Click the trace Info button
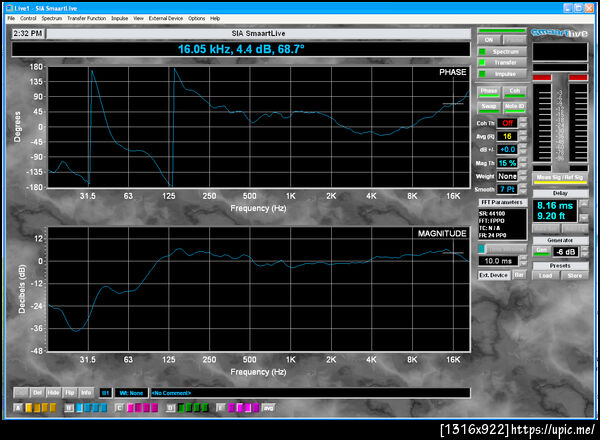 (86, 393)
